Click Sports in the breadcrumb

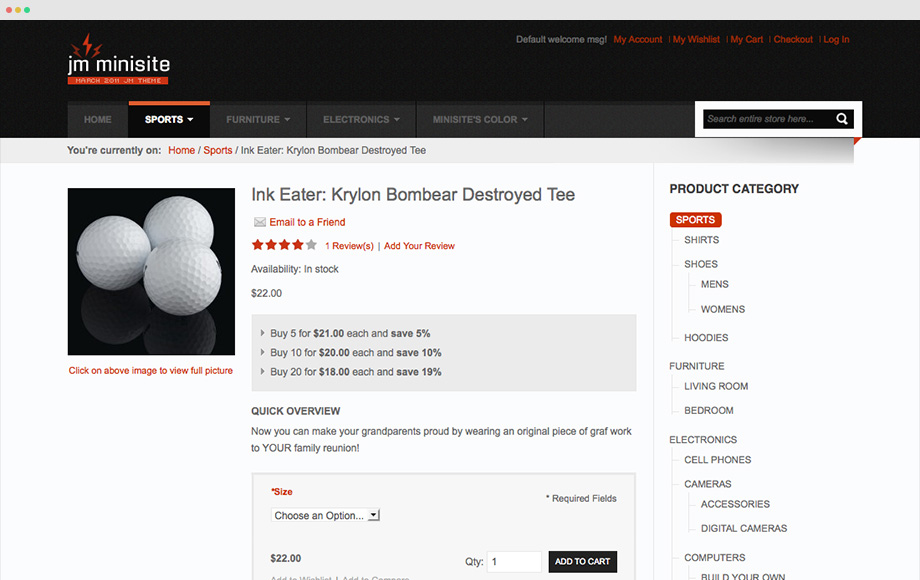click(x=218, y=150)
